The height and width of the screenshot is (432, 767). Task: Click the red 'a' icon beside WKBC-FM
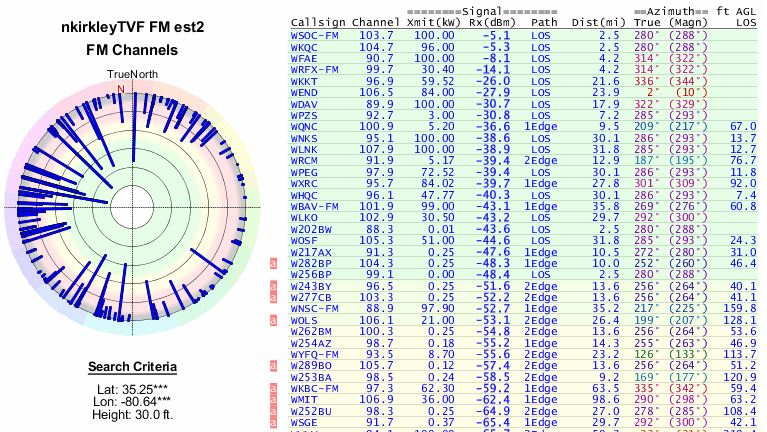(271, 389)
